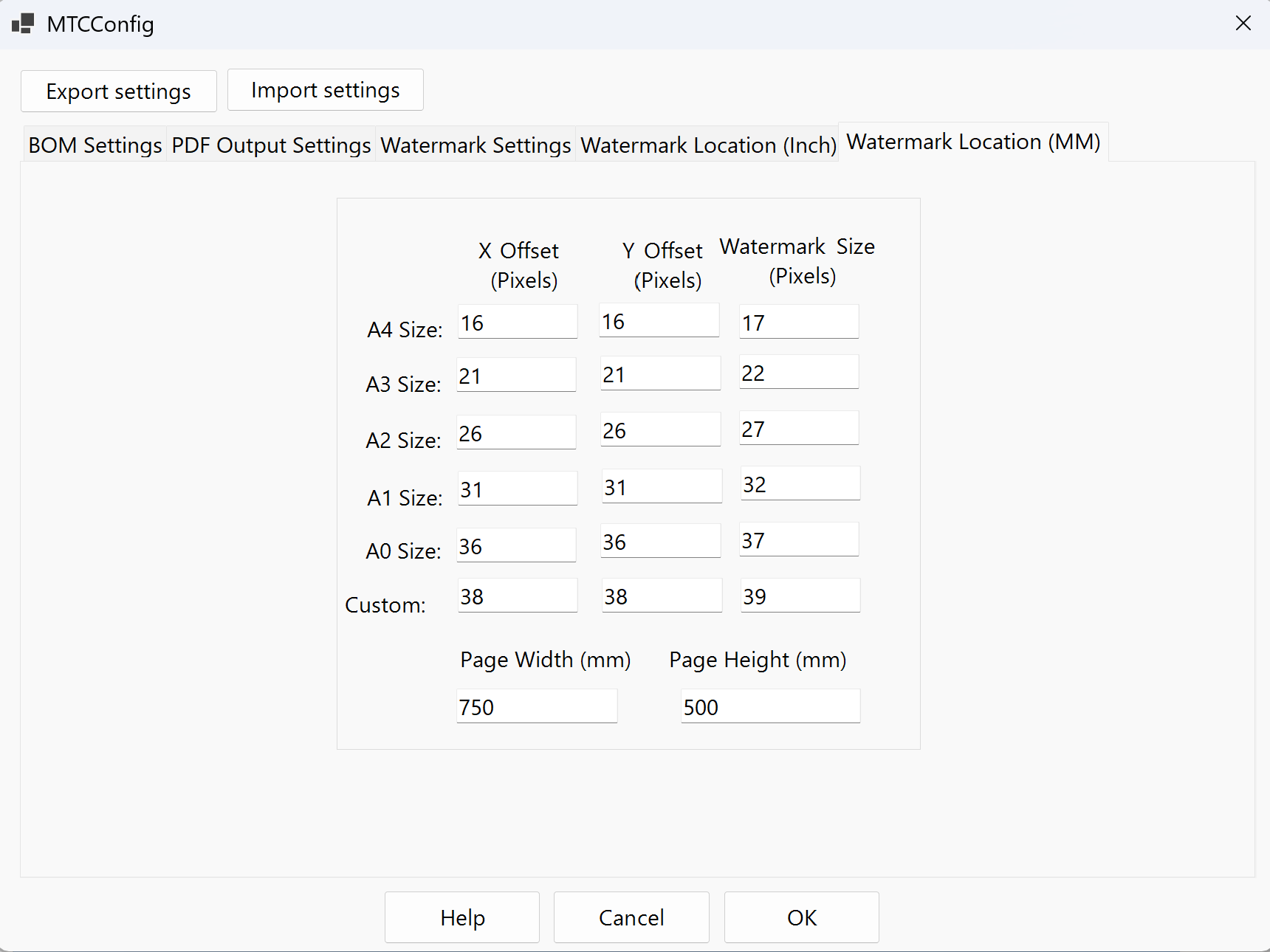
Task: Switch to Watermark Location (Inch) tab
Action: click(708, 145)
